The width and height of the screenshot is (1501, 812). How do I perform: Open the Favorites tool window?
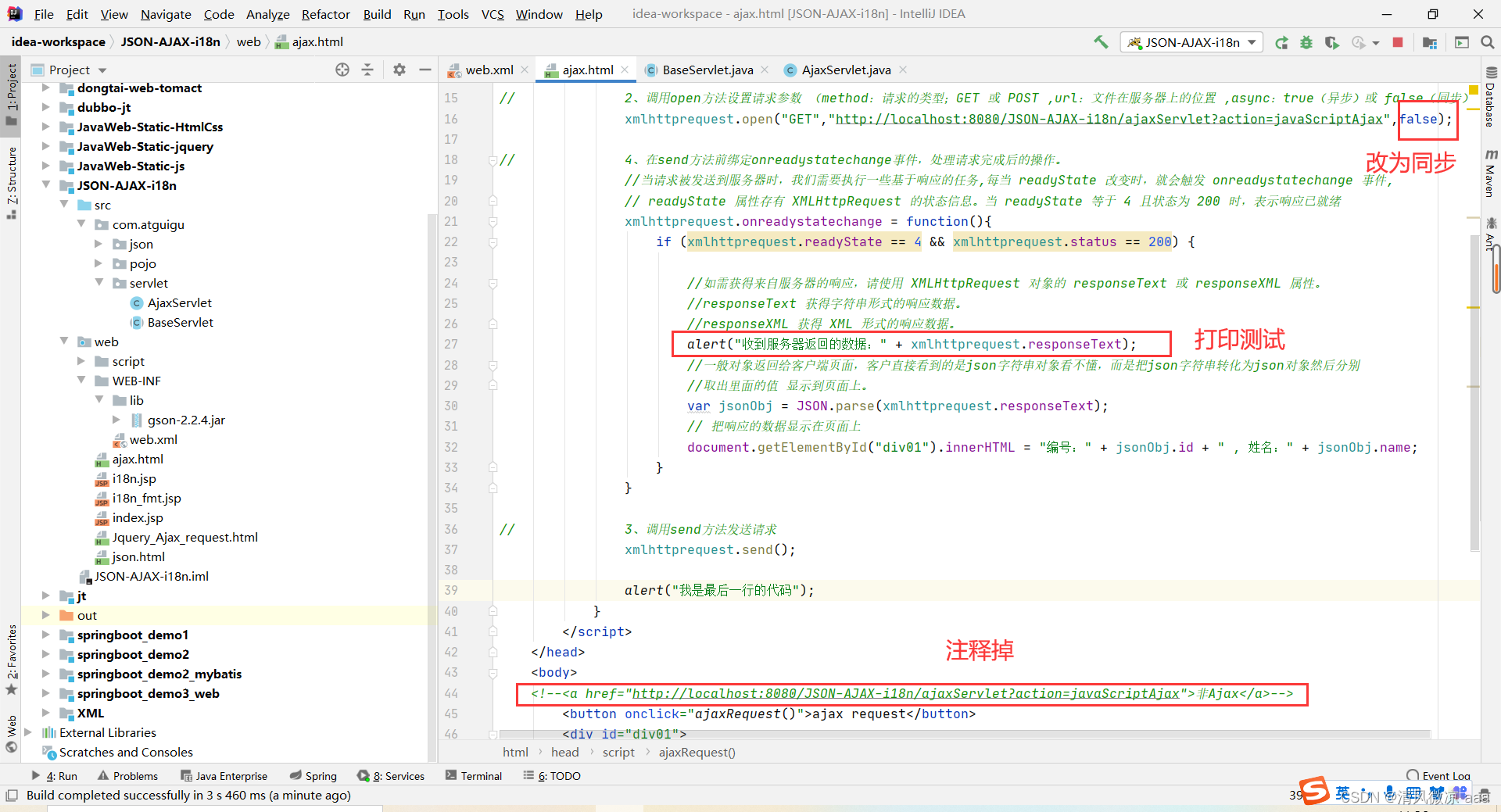[x=11, y=660]
